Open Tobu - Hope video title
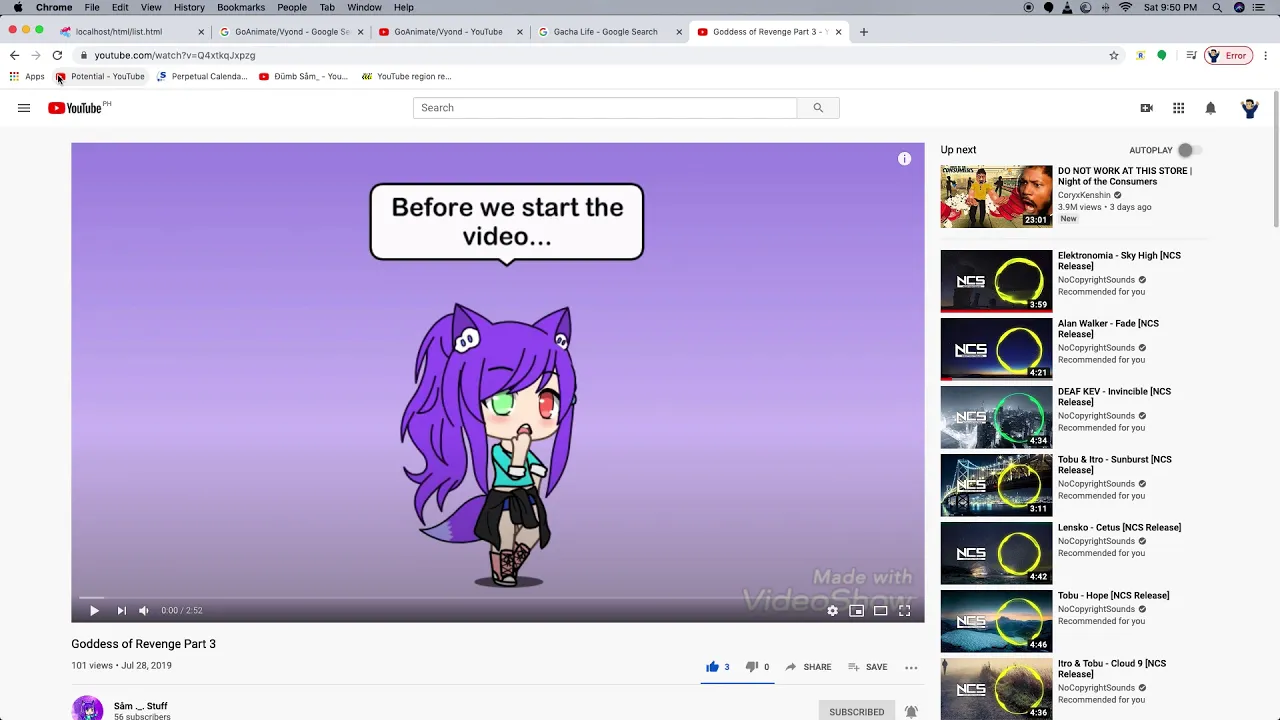Screen dimensions: 1280x720 point(1113,596)
